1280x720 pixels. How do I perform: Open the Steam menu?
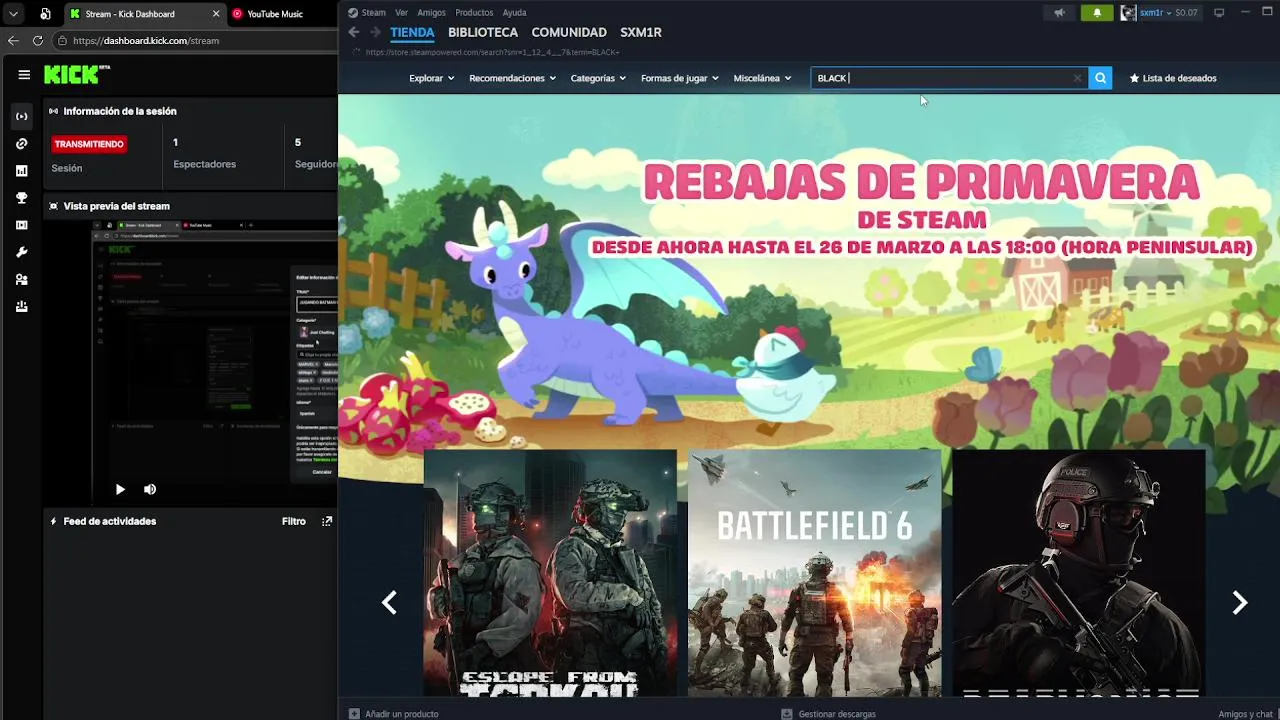(373, 13)
